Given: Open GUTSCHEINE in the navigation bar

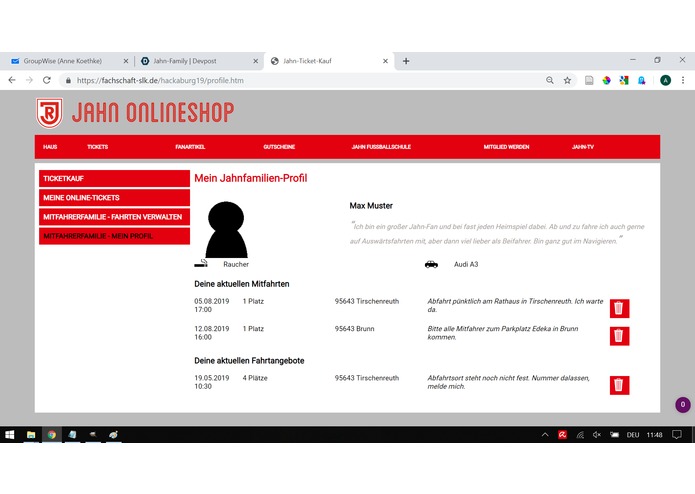Looking at the screenshot, I should coord(279,147).
